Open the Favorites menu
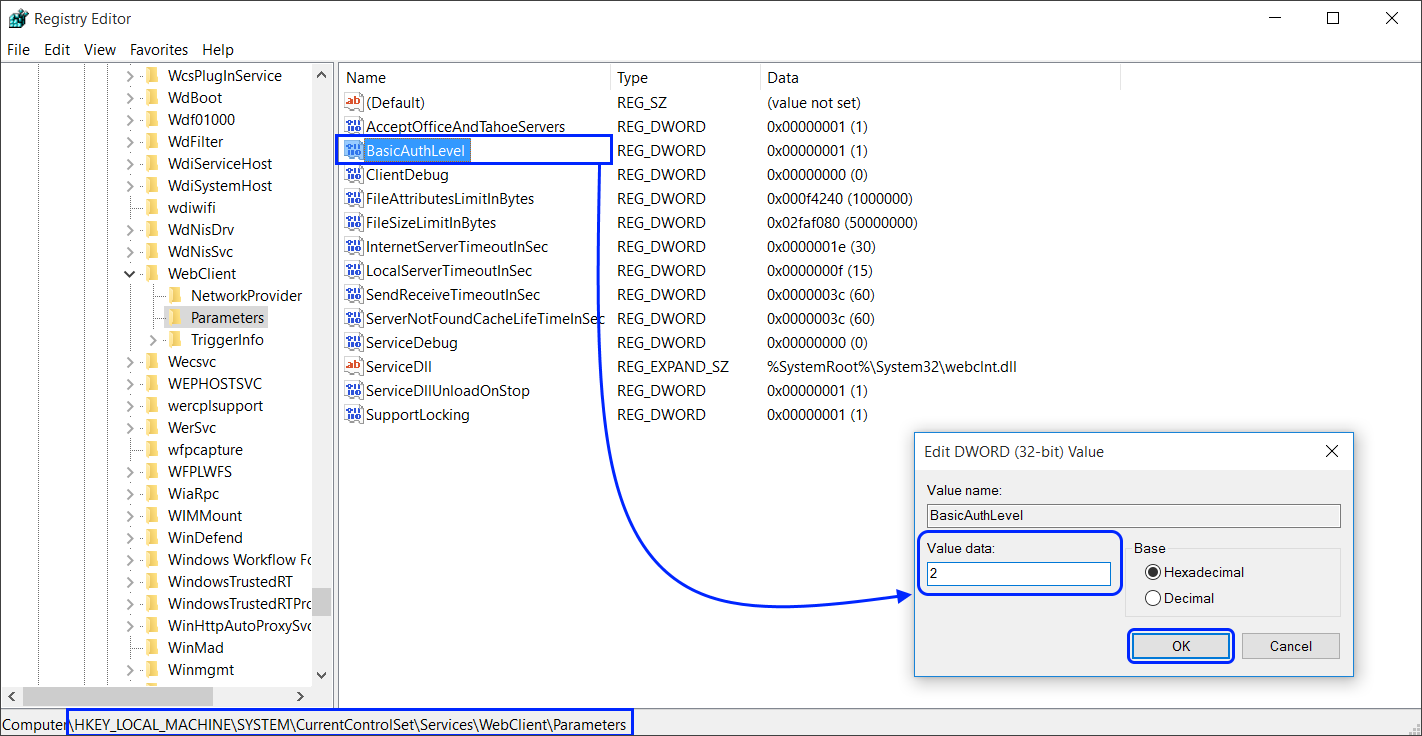The height and width of the screenshot is (736, 1422). click(158, 50)
